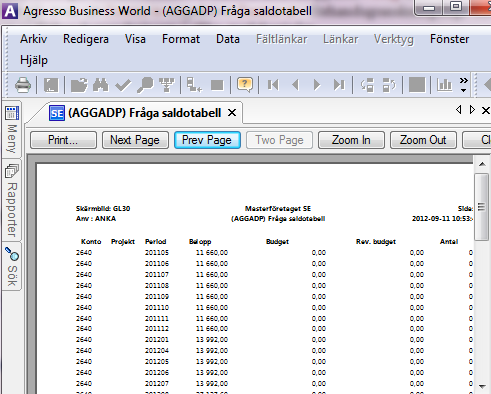
Task: Click the Prev Page button
Action: 207,140
